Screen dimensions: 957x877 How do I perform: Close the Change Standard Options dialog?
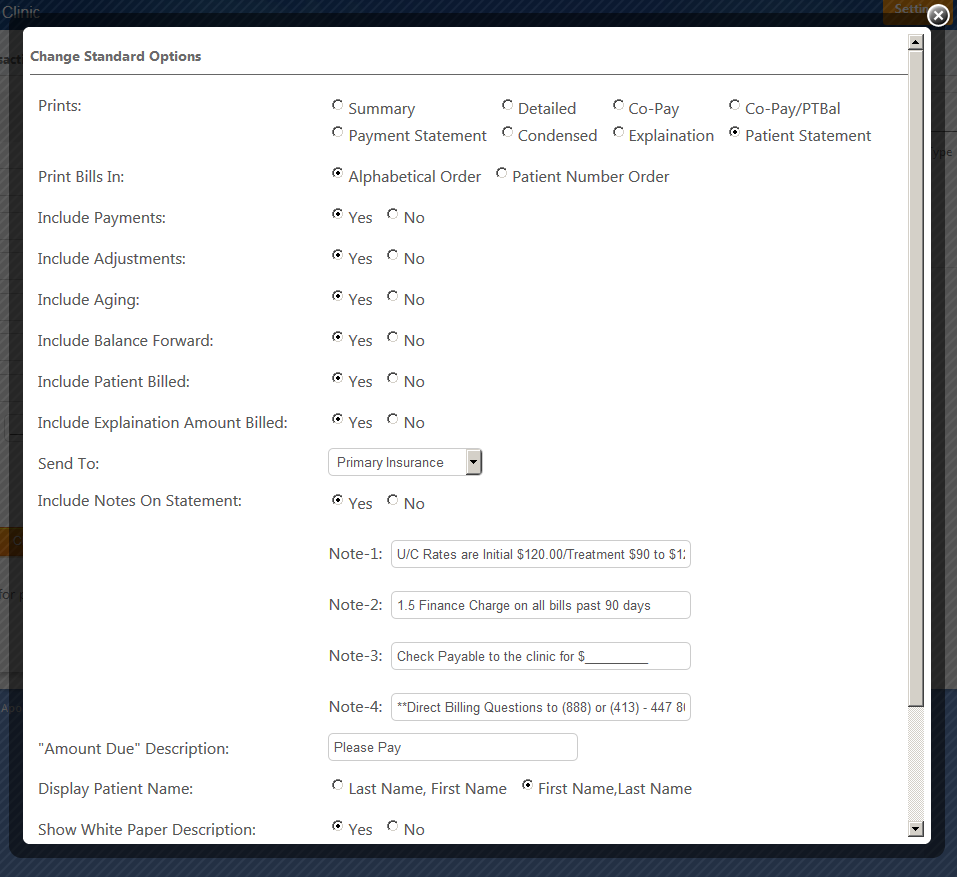coord(937,15)
